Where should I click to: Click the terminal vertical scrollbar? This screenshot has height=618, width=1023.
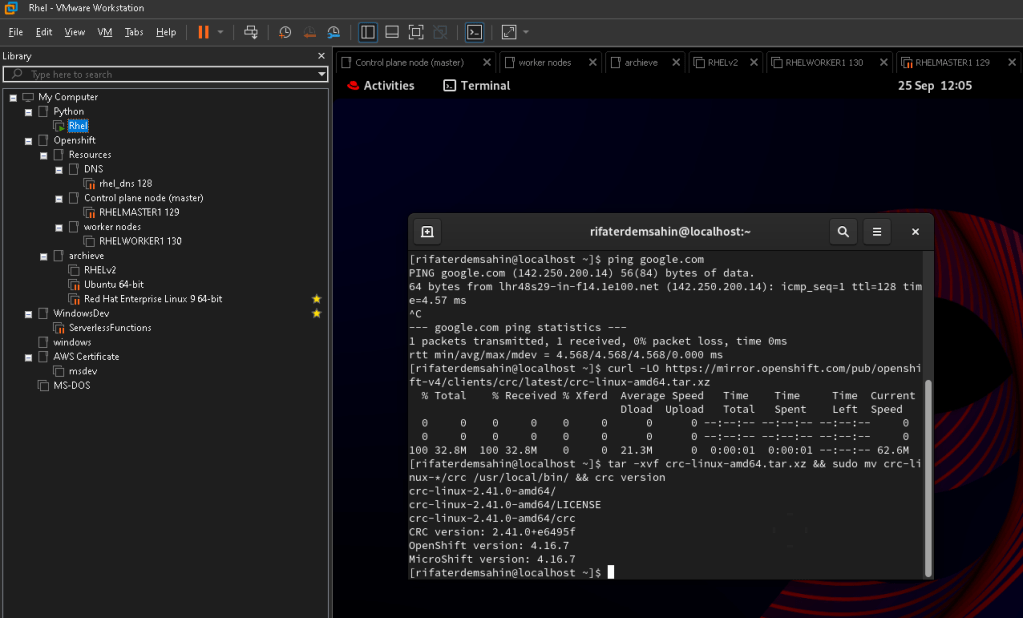(x=928, y=478)
